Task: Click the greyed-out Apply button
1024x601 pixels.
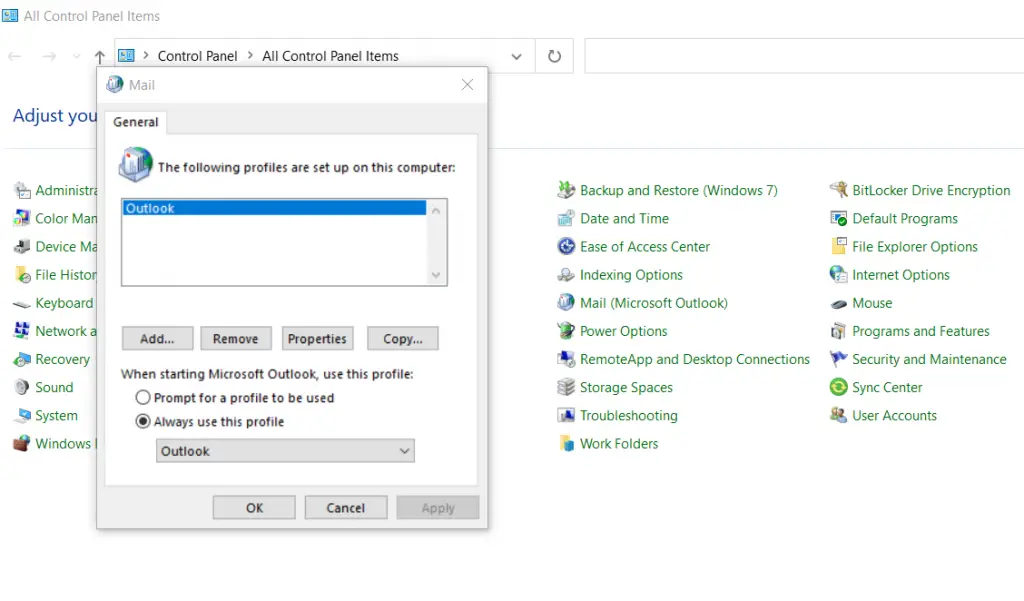Action: click(438, 508)
